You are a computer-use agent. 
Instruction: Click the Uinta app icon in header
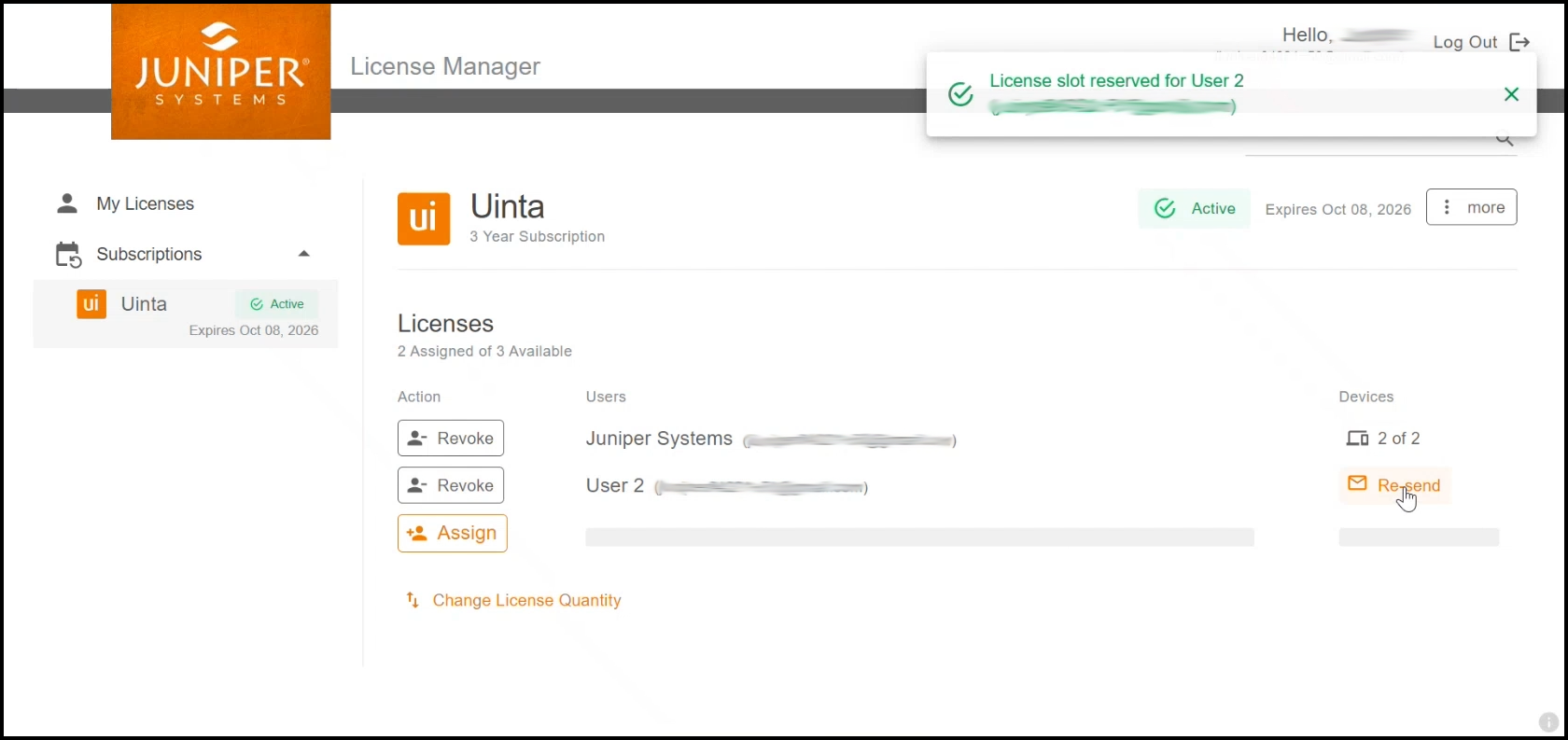pos(424,219)
